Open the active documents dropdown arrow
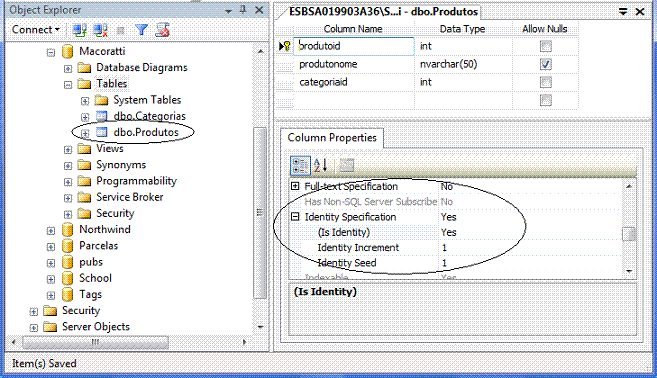This screenshot has width=657, height=378. (x=623, y=12)
